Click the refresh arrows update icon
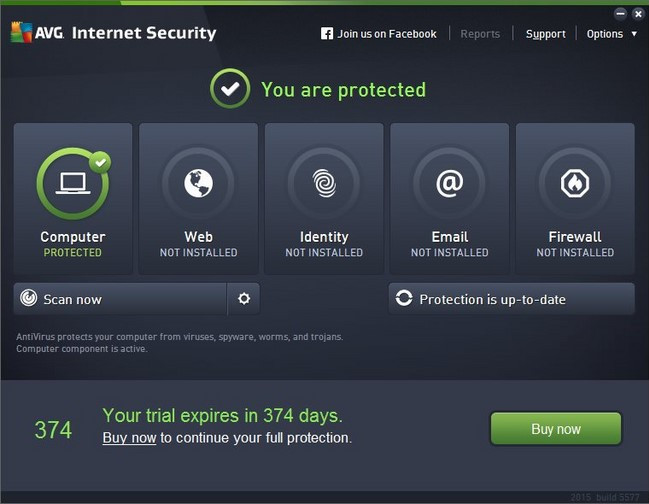This screenshot has height=504, width=649. point(404,298)
